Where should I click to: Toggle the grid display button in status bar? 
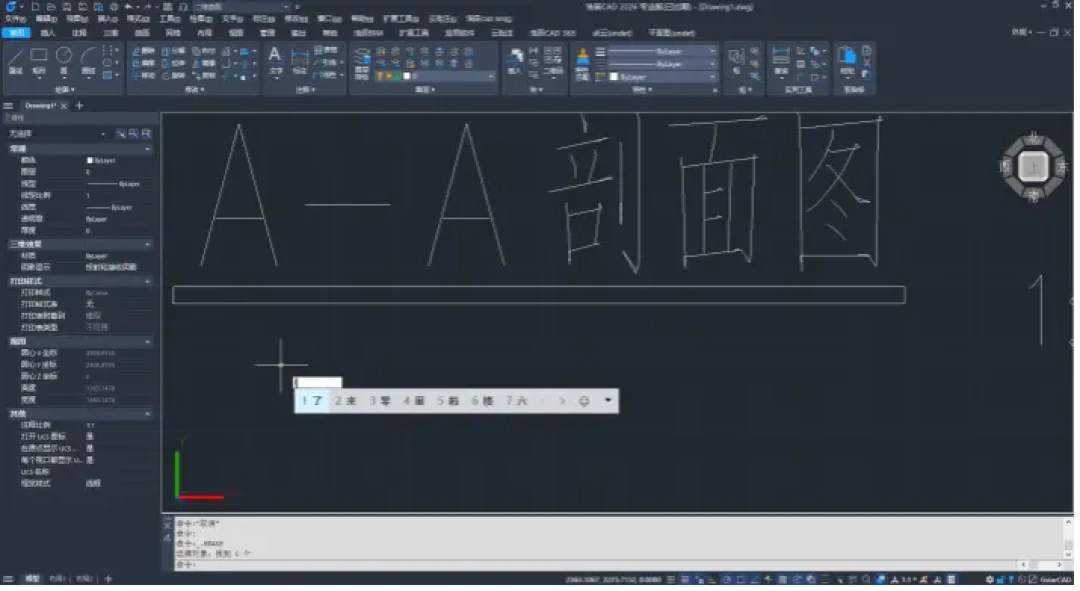click(685, 580)
